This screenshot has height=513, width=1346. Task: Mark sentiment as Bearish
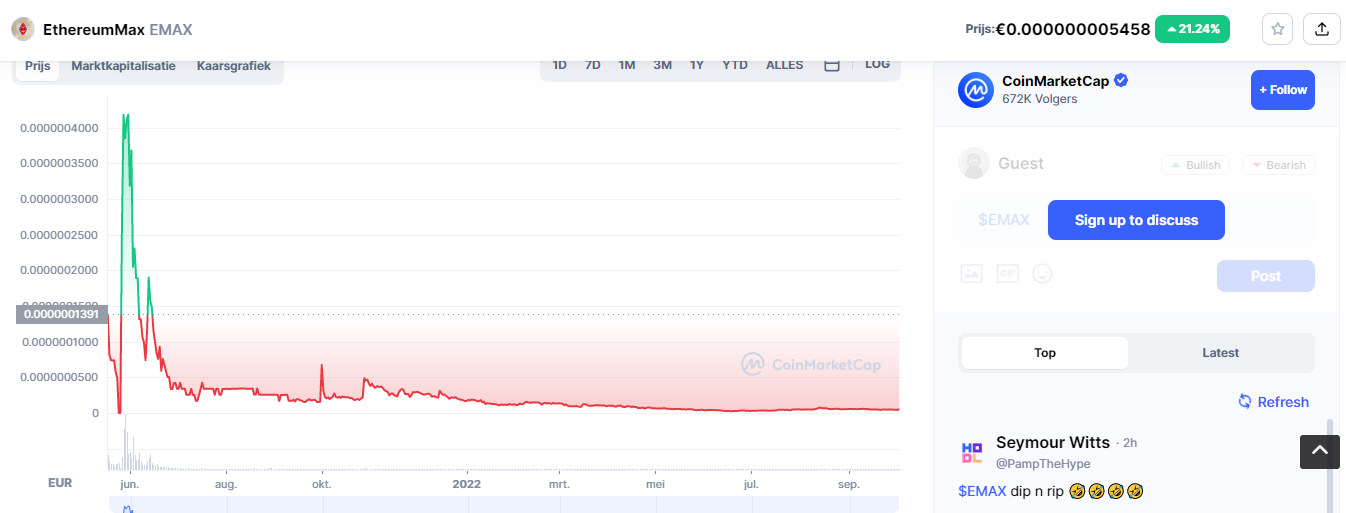coord(1278,165)
